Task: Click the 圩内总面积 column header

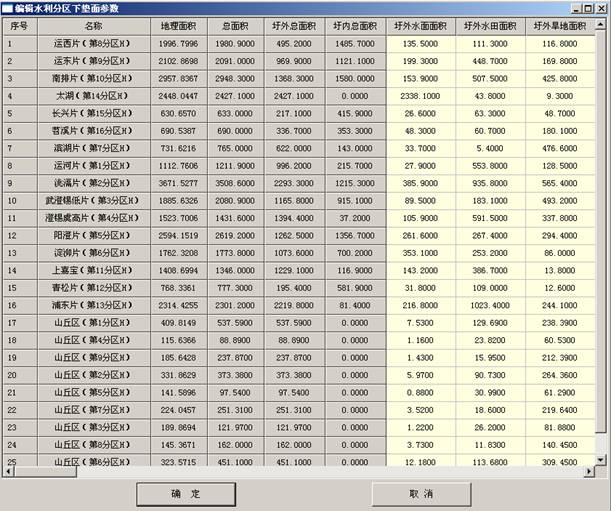Action: click(x=355, y=25)
